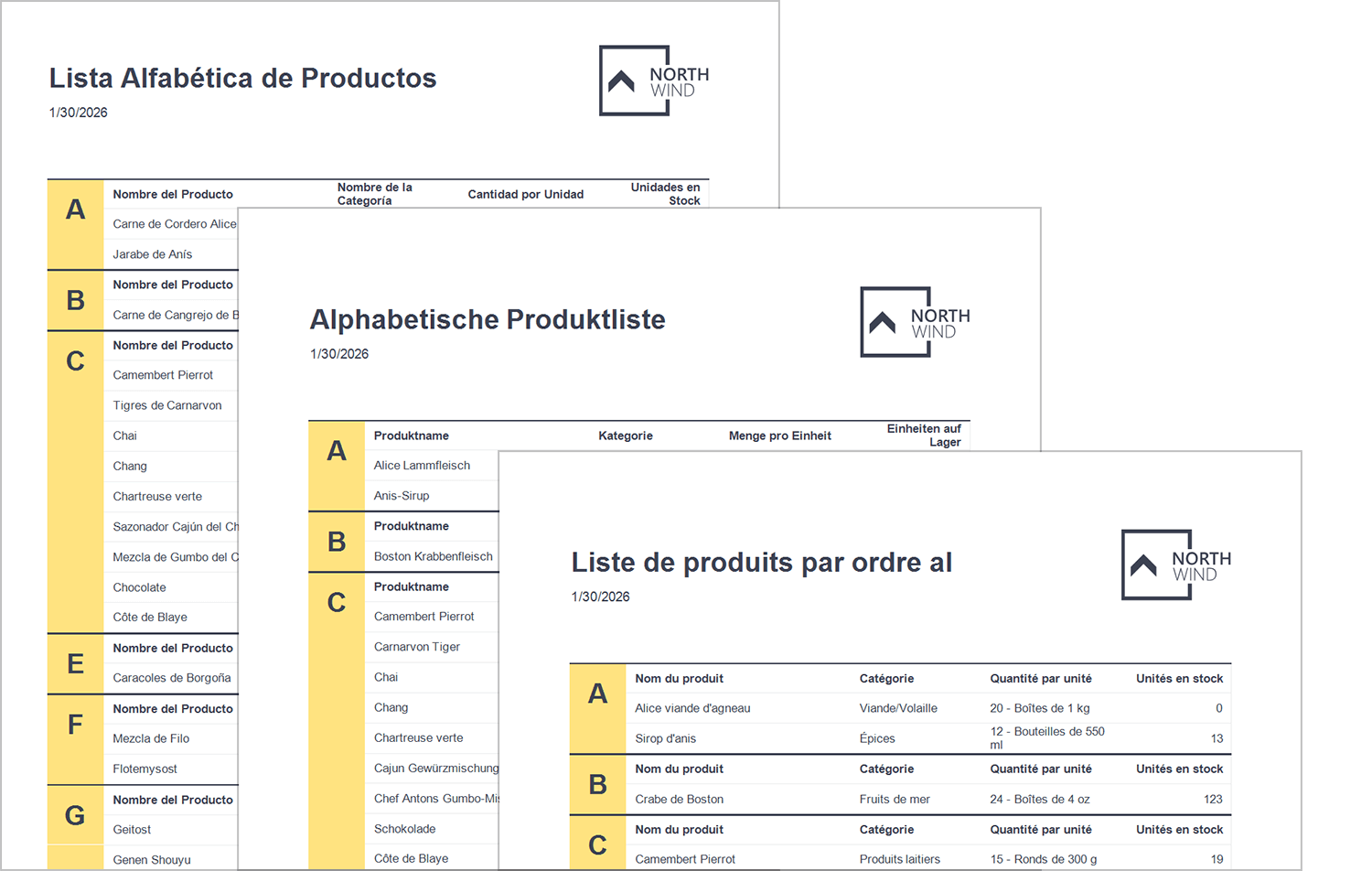Click the 'Produits laitiers' category cell
1372x871 pixels.
tap(900, 859)
